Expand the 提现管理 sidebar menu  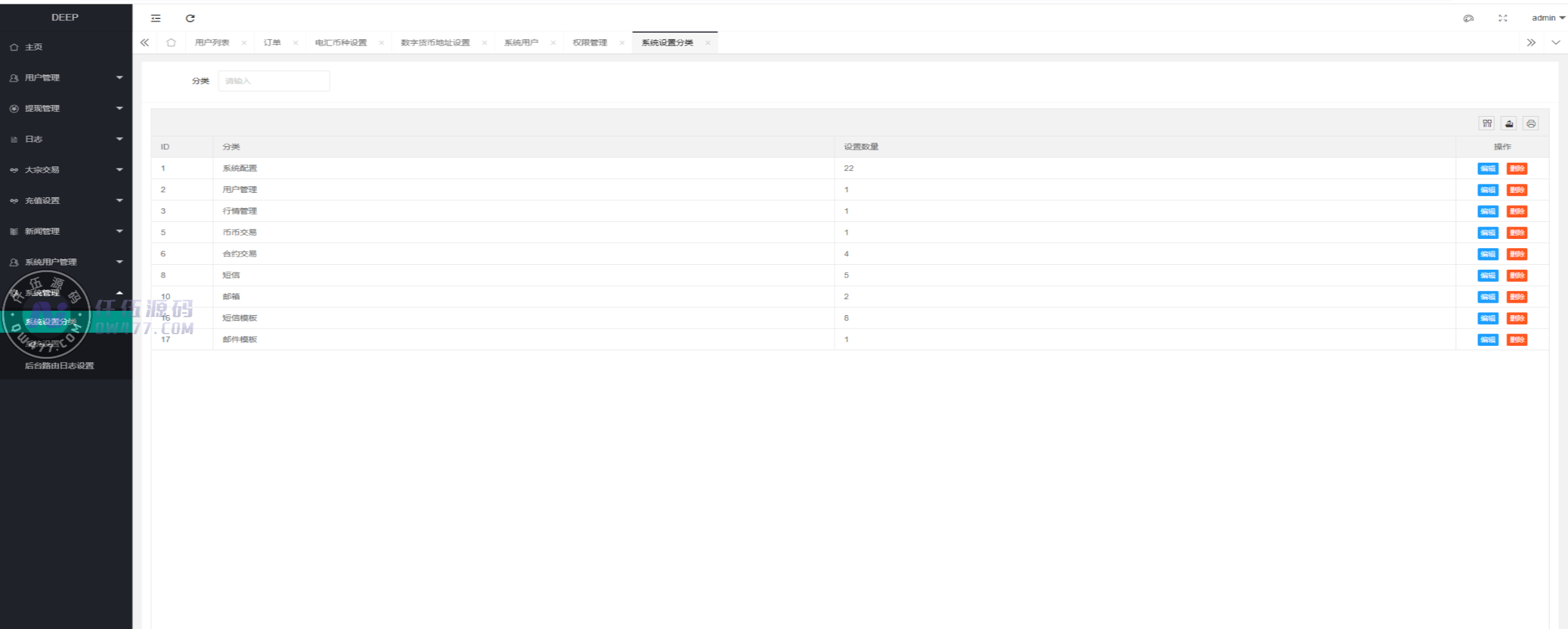pos(66,108)
